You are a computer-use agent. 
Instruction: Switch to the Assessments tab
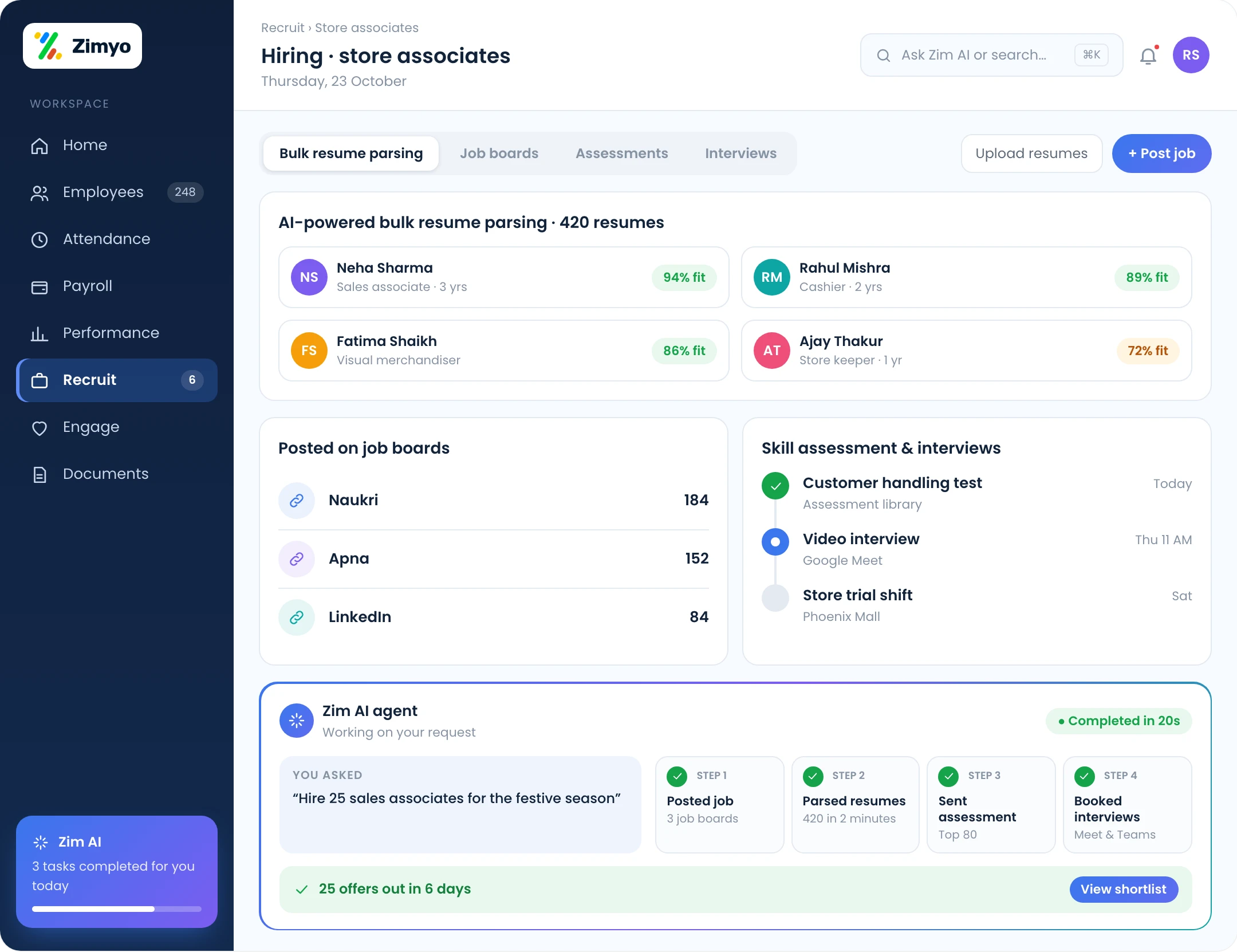621,154
